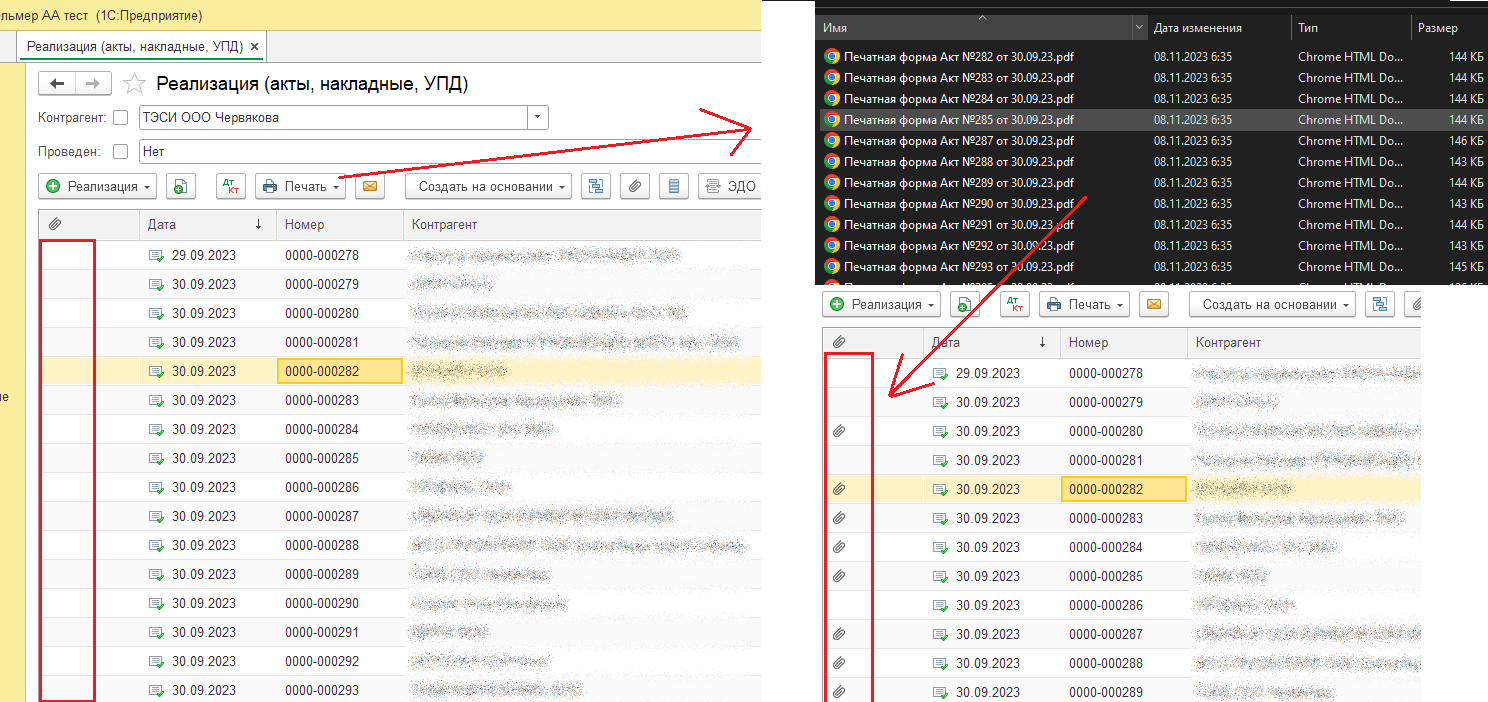Click the paperclip icon in row 0000-000287
Viewport: 1488px width, 702px height.
[840, 634]
